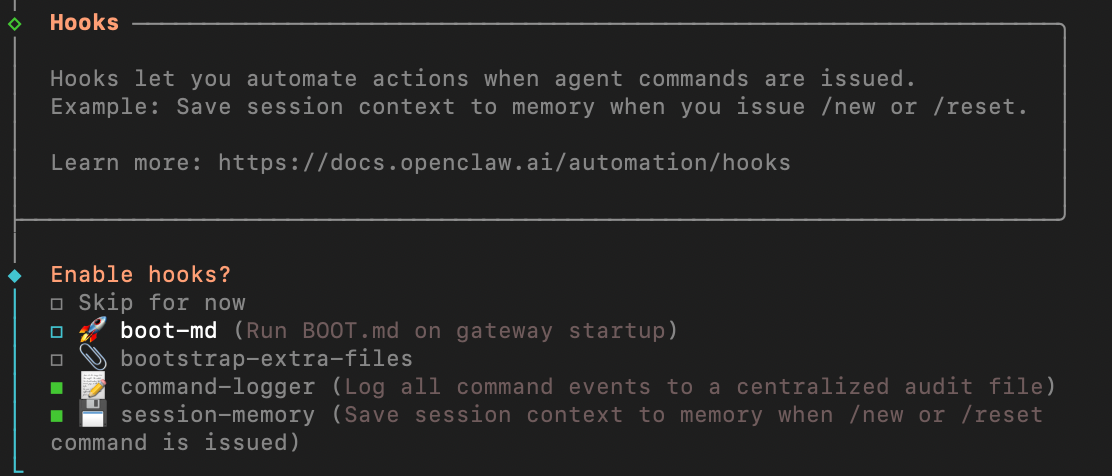
Task: Click the memo icon beside command-logger
Action: pyautogui.click(x=92, y=386)
